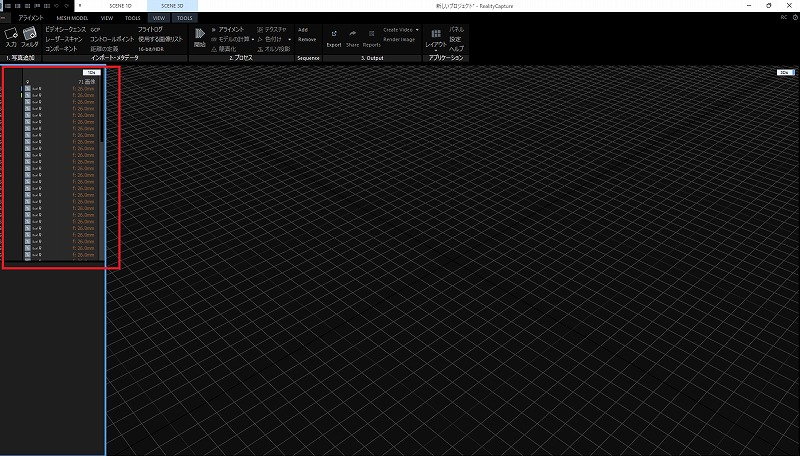
Task: Click 使用する画像リスト (Image list)
Action: tap(160, 39)
